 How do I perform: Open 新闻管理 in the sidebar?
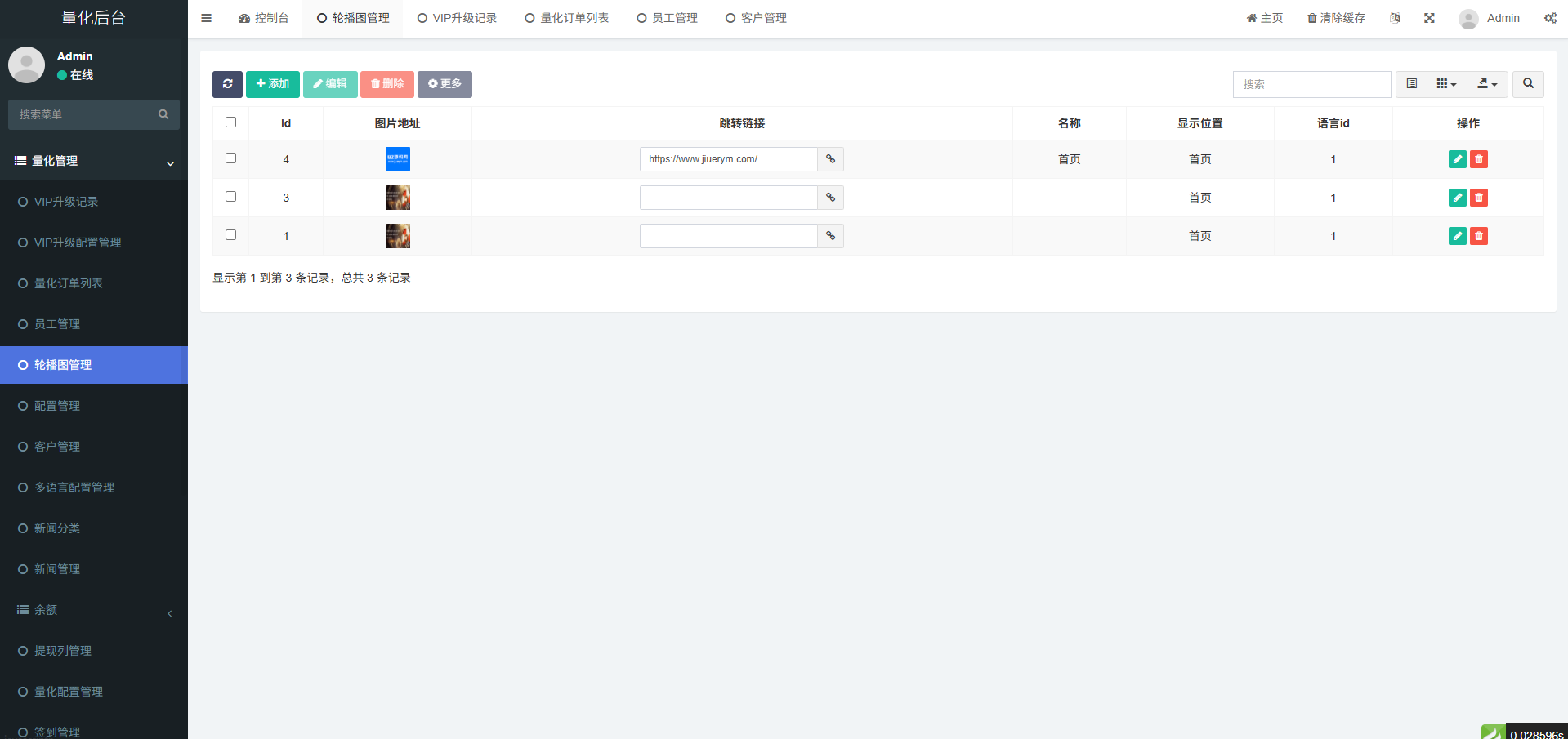coord(94,569)
